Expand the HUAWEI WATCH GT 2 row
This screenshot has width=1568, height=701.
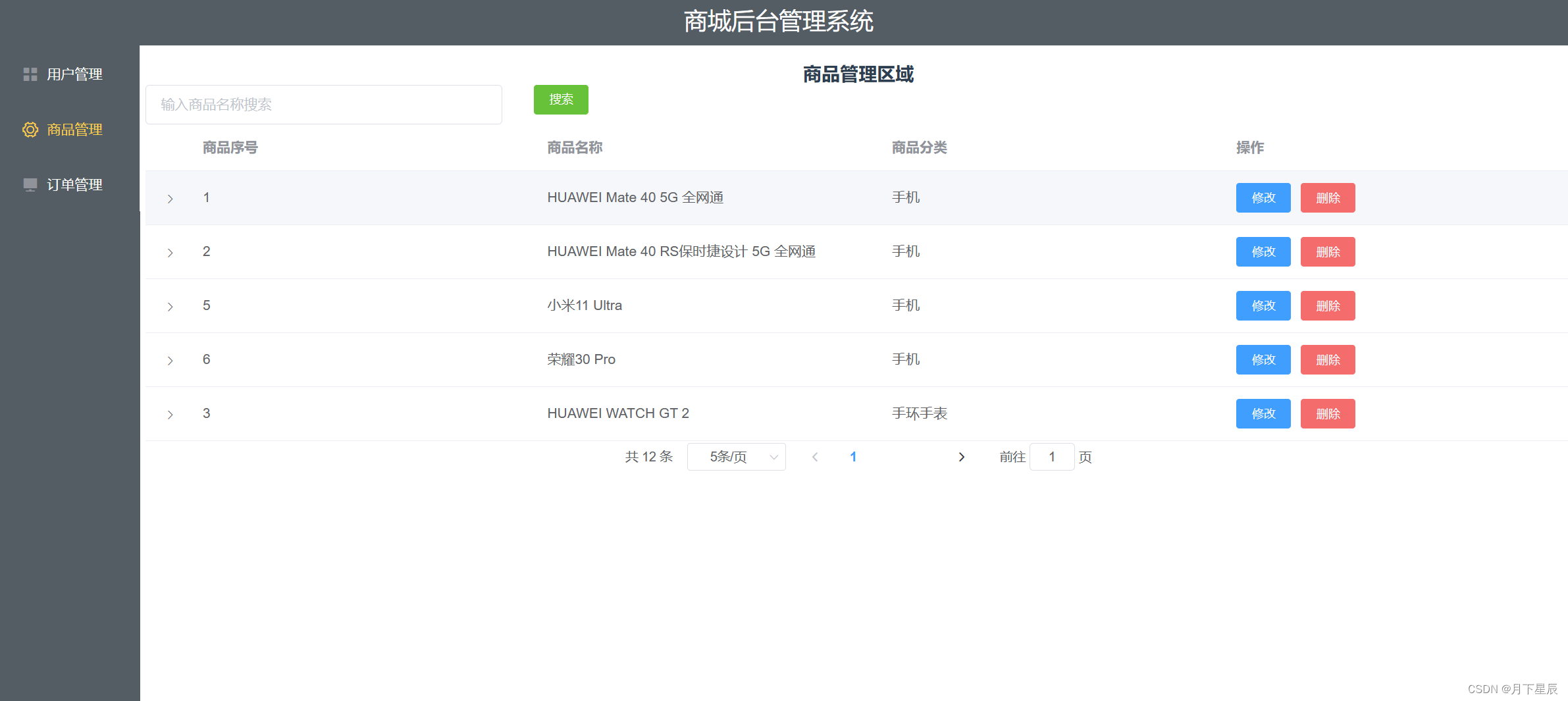[x=170, y=414]
